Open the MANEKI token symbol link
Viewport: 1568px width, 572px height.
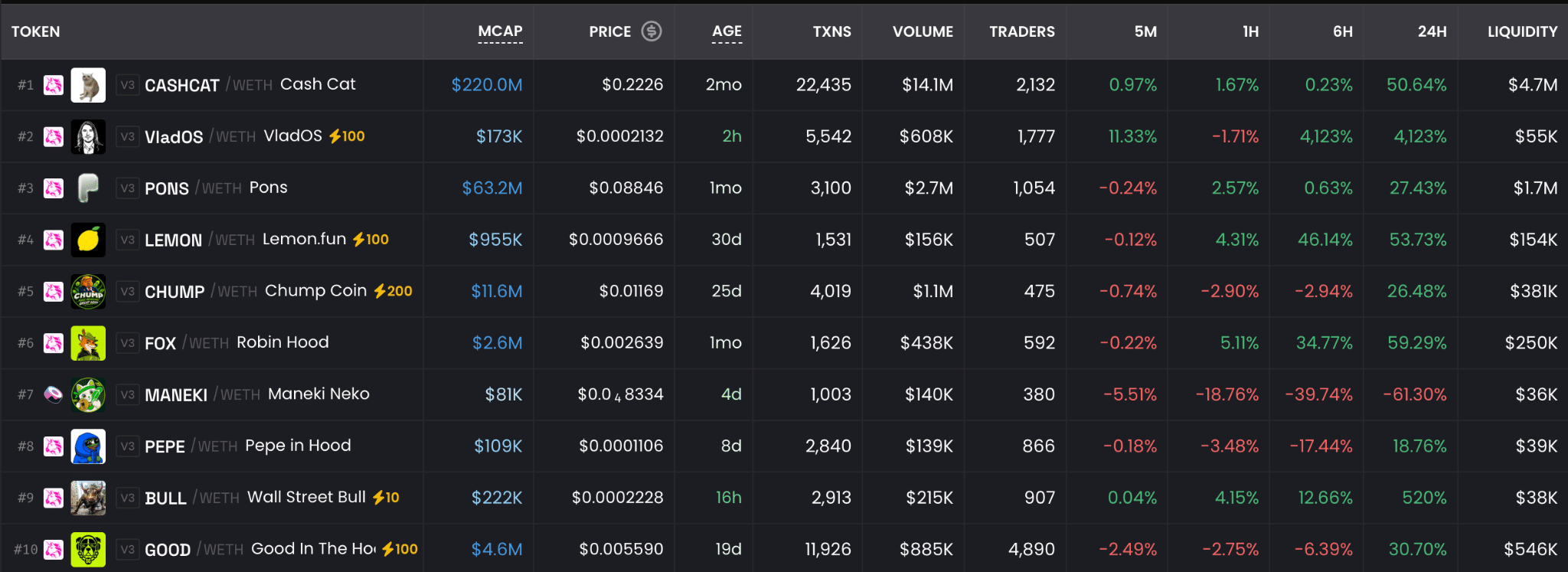coord(176,395)
